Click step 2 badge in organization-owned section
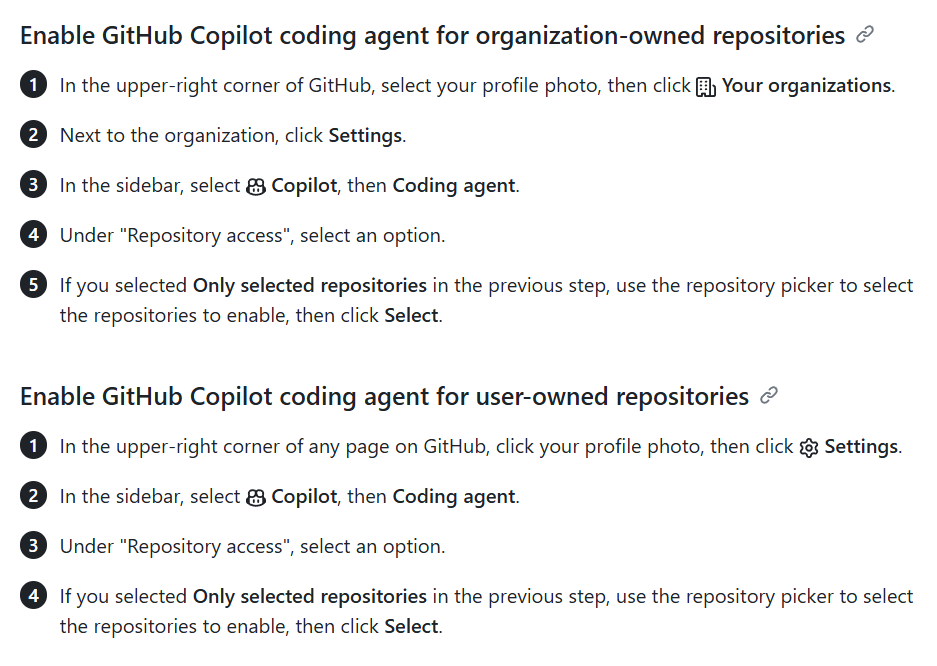 tap(33, 134)
